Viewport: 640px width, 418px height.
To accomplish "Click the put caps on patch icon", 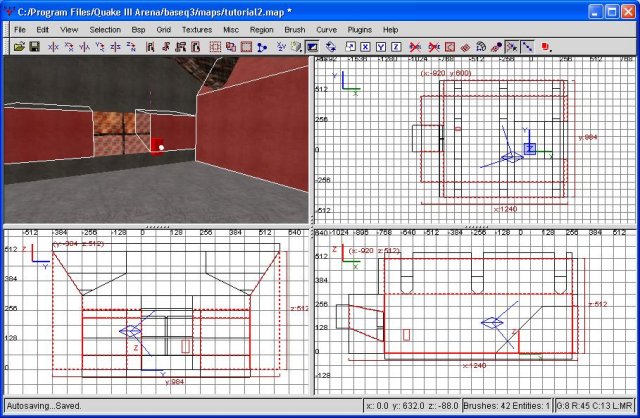I will click(x=496, y=47).
